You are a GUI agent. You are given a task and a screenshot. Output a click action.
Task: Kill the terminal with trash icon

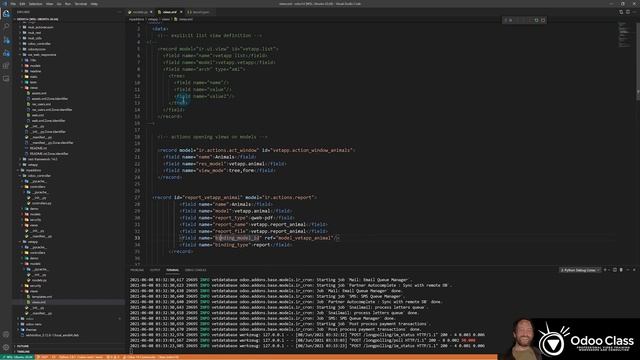click(x=621, y=270)
